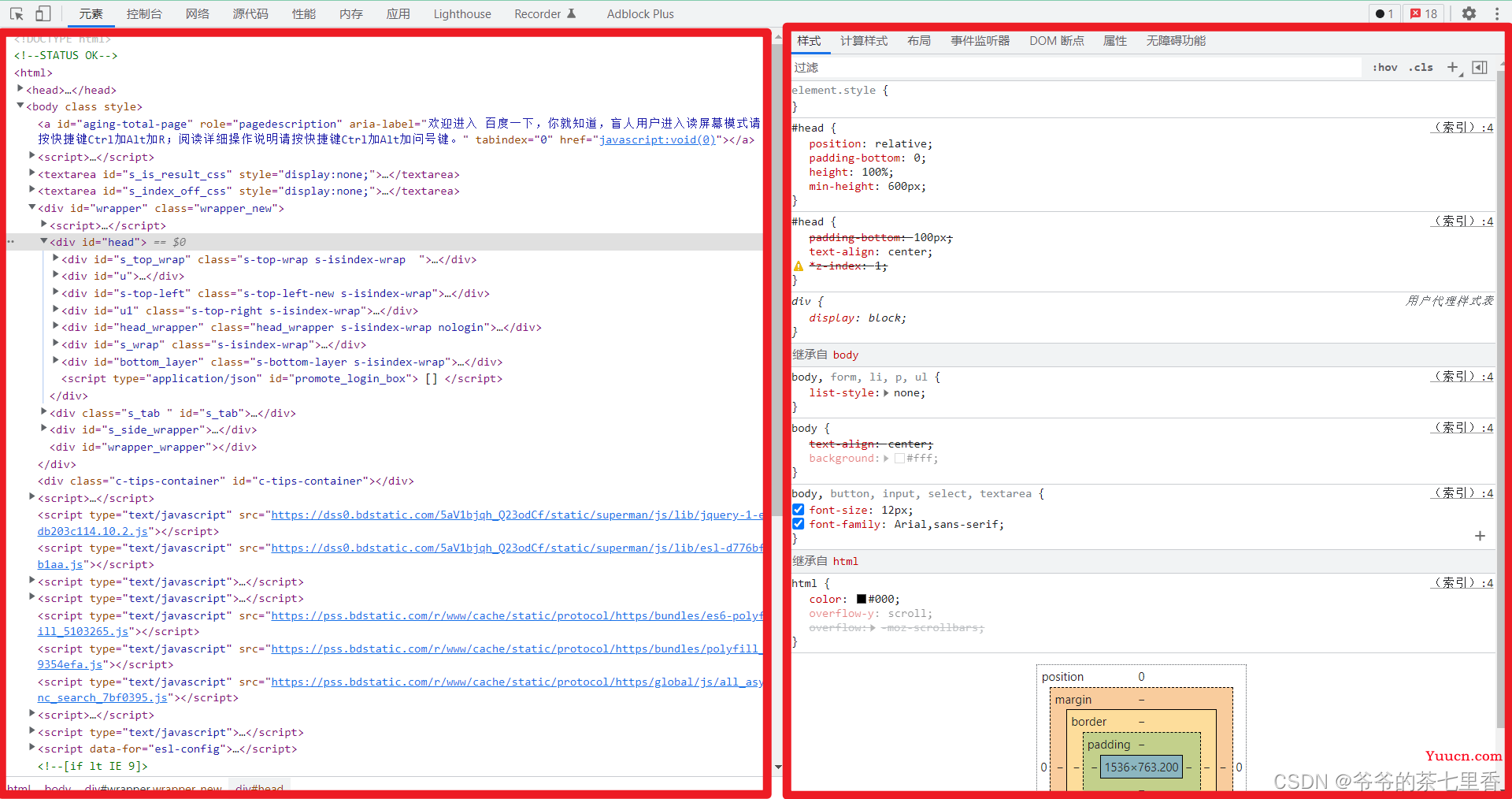1512x799 pixels.
Task: Click the box model content size 1536×763.200
Action: [x=1141, y=767]
